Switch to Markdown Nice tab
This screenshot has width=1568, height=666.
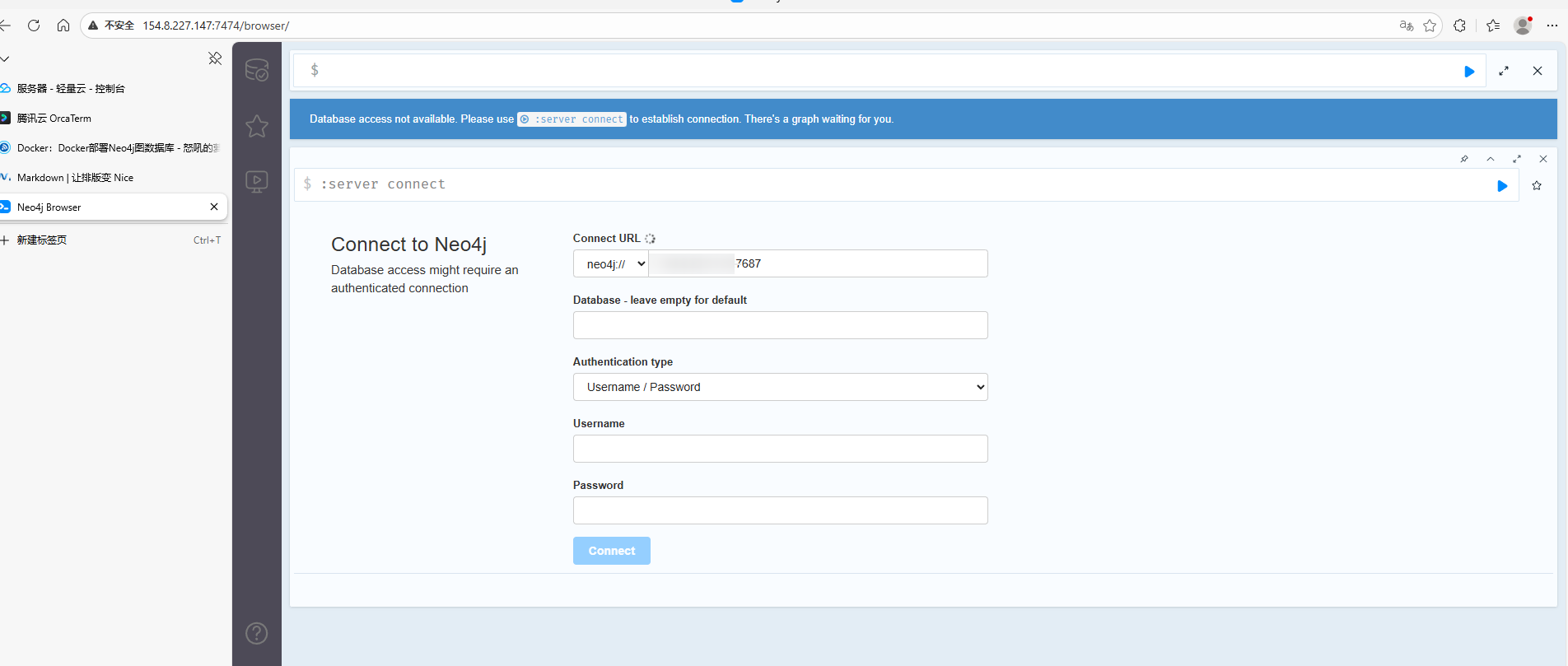(114, 177)
